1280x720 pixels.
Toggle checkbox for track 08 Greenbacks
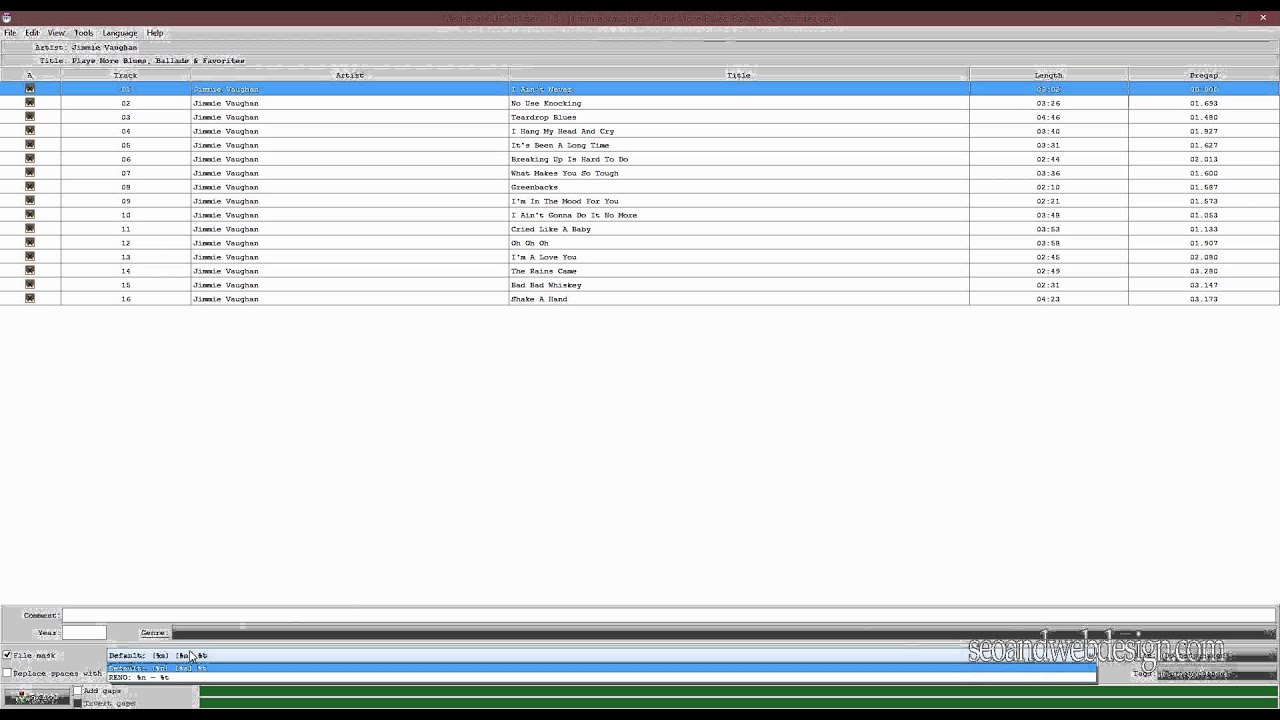[30, 187]
